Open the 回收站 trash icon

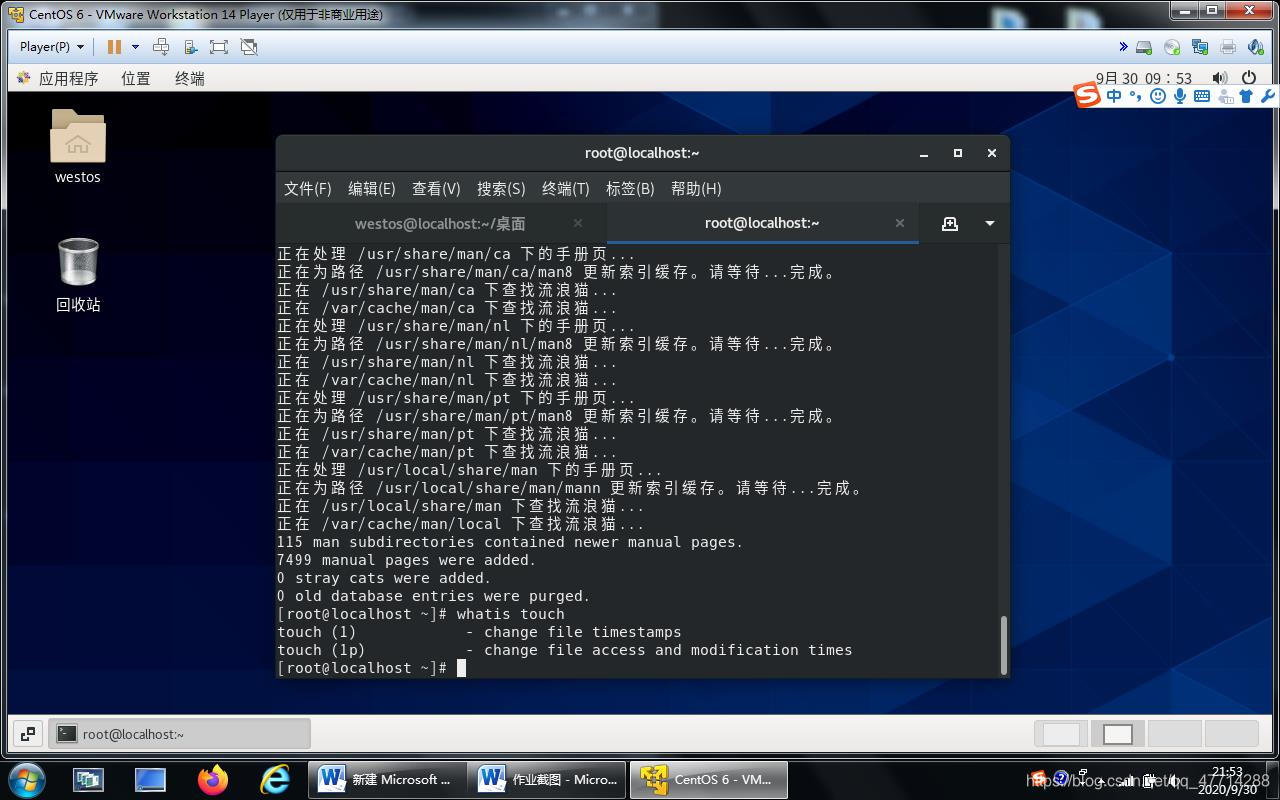78,275
